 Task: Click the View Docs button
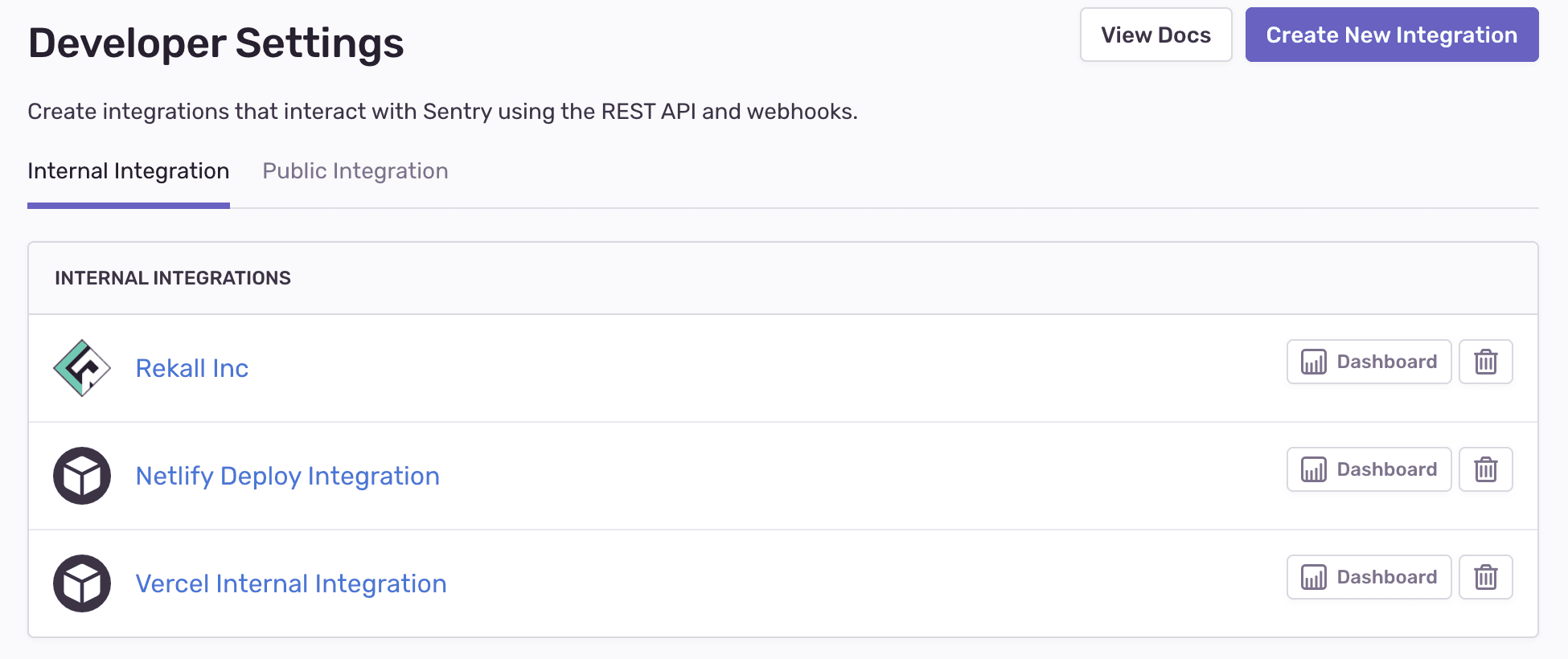tap(1155, 35)
